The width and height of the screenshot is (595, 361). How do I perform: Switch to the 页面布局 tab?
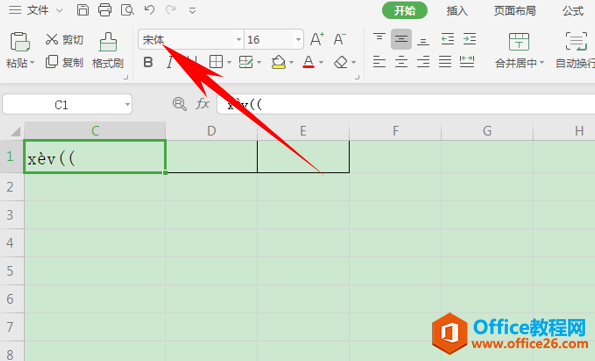pyautogui.click(x=515, y=11)
